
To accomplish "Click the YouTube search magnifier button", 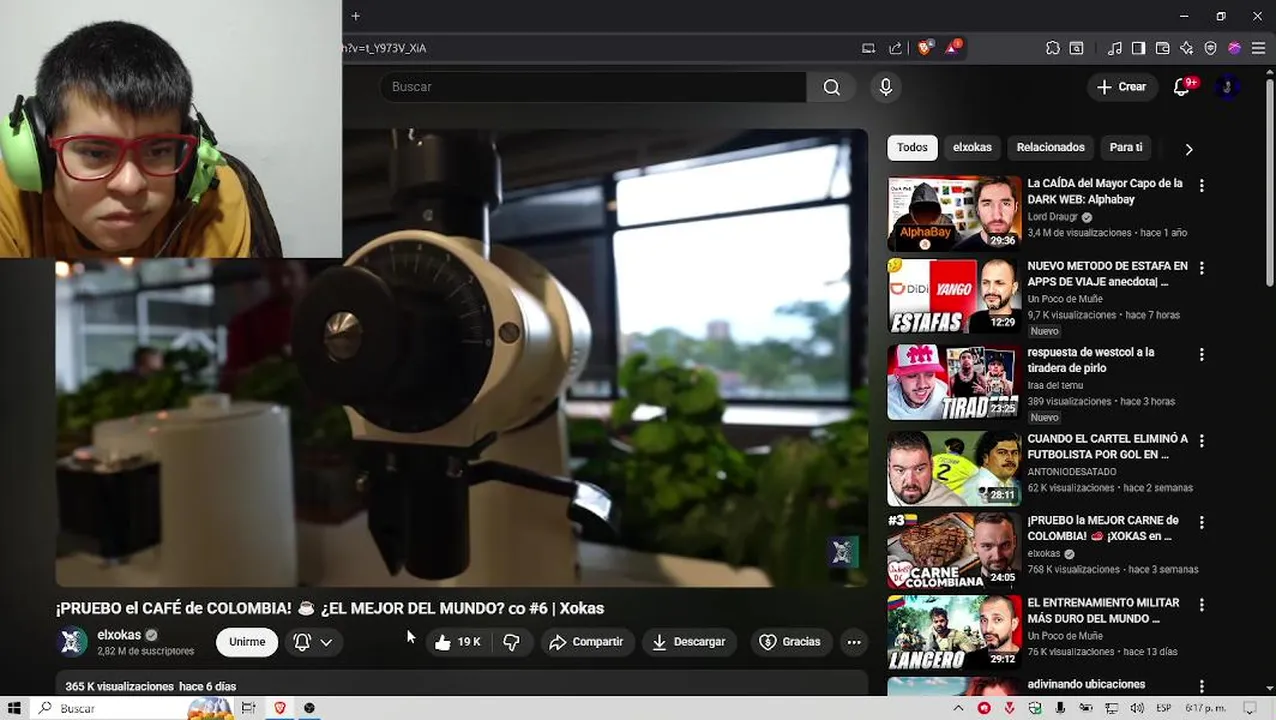I will pos(831,87).
